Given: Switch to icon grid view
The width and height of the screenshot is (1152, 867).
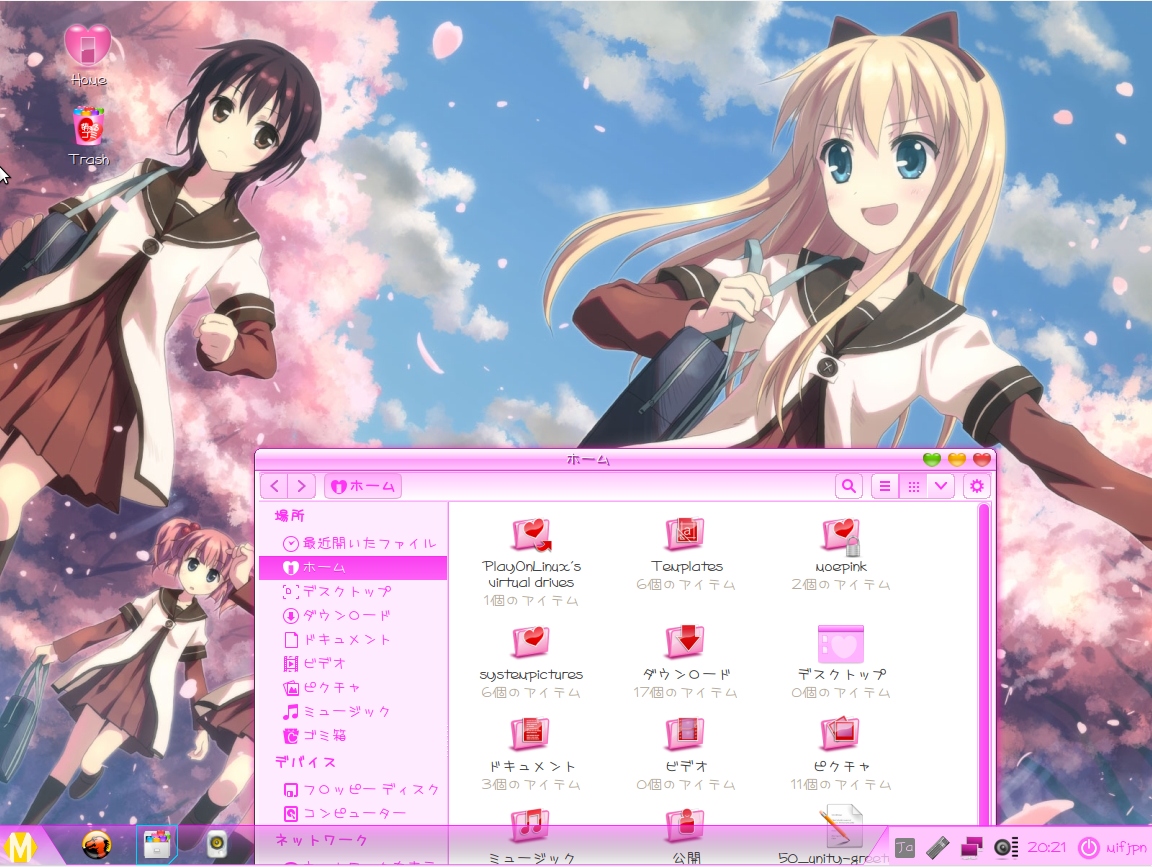Looking at the screenshot, I should [913, 486].
